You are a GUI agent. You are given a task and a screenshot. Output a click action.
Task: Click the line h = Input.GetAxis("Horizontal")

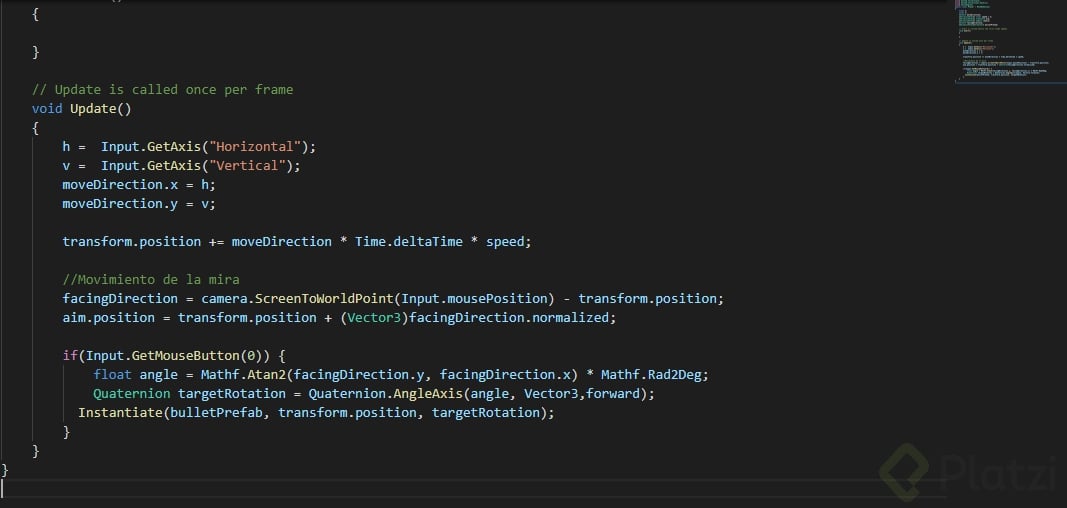(x=190, y=147)
